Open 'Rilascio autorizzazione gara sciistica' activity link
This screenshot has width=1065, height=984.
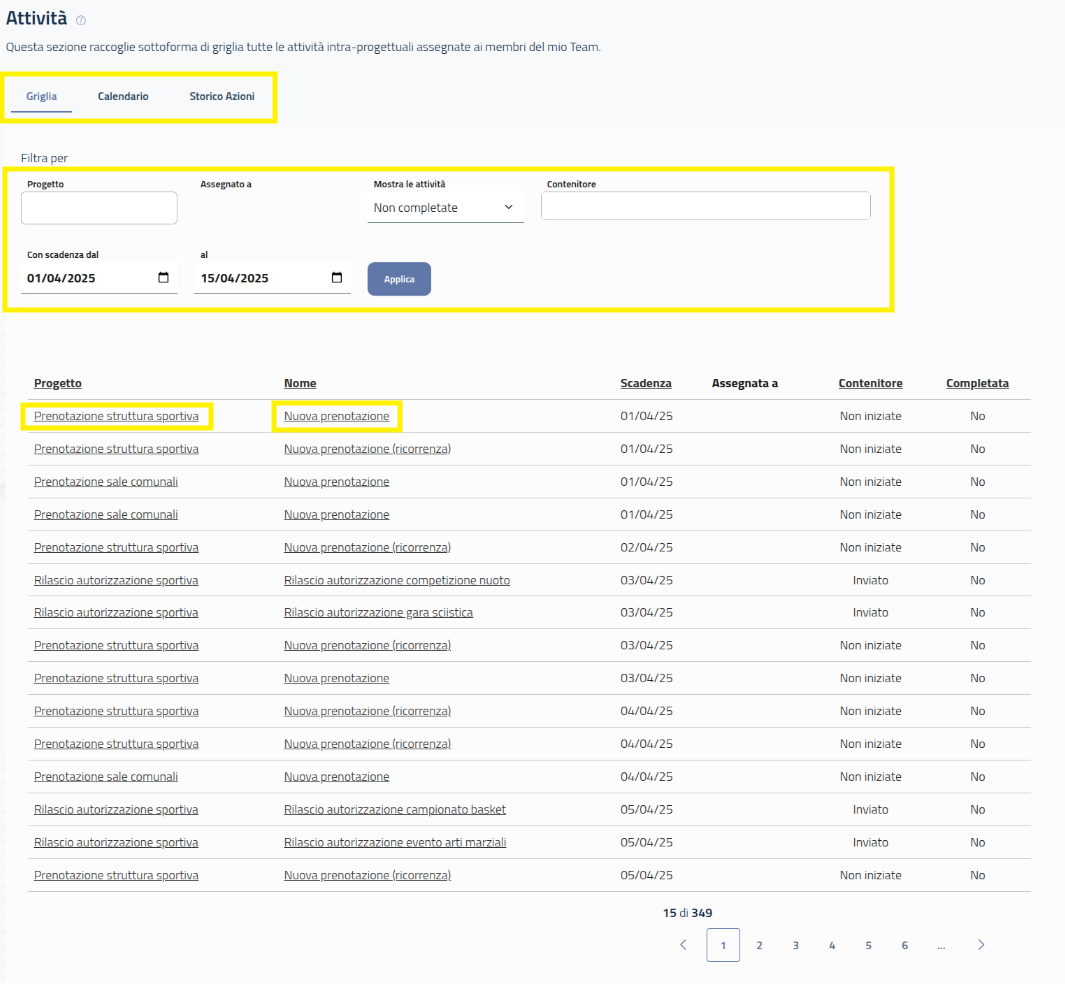coord(378,612)
